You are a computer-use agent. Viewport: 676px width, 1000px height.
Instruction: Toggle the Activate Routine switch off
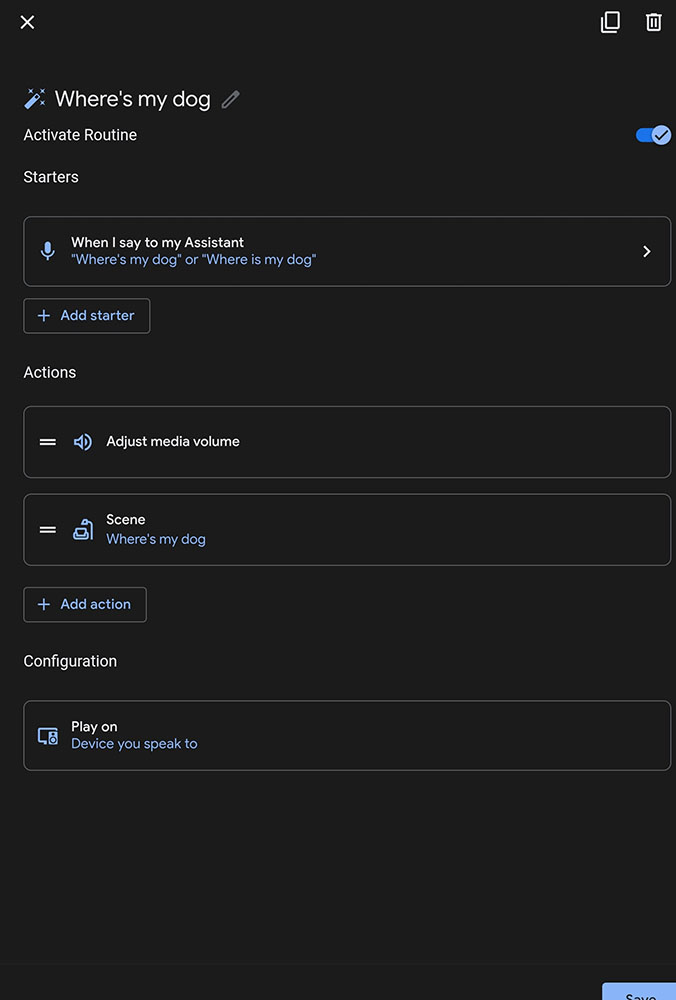653,135
